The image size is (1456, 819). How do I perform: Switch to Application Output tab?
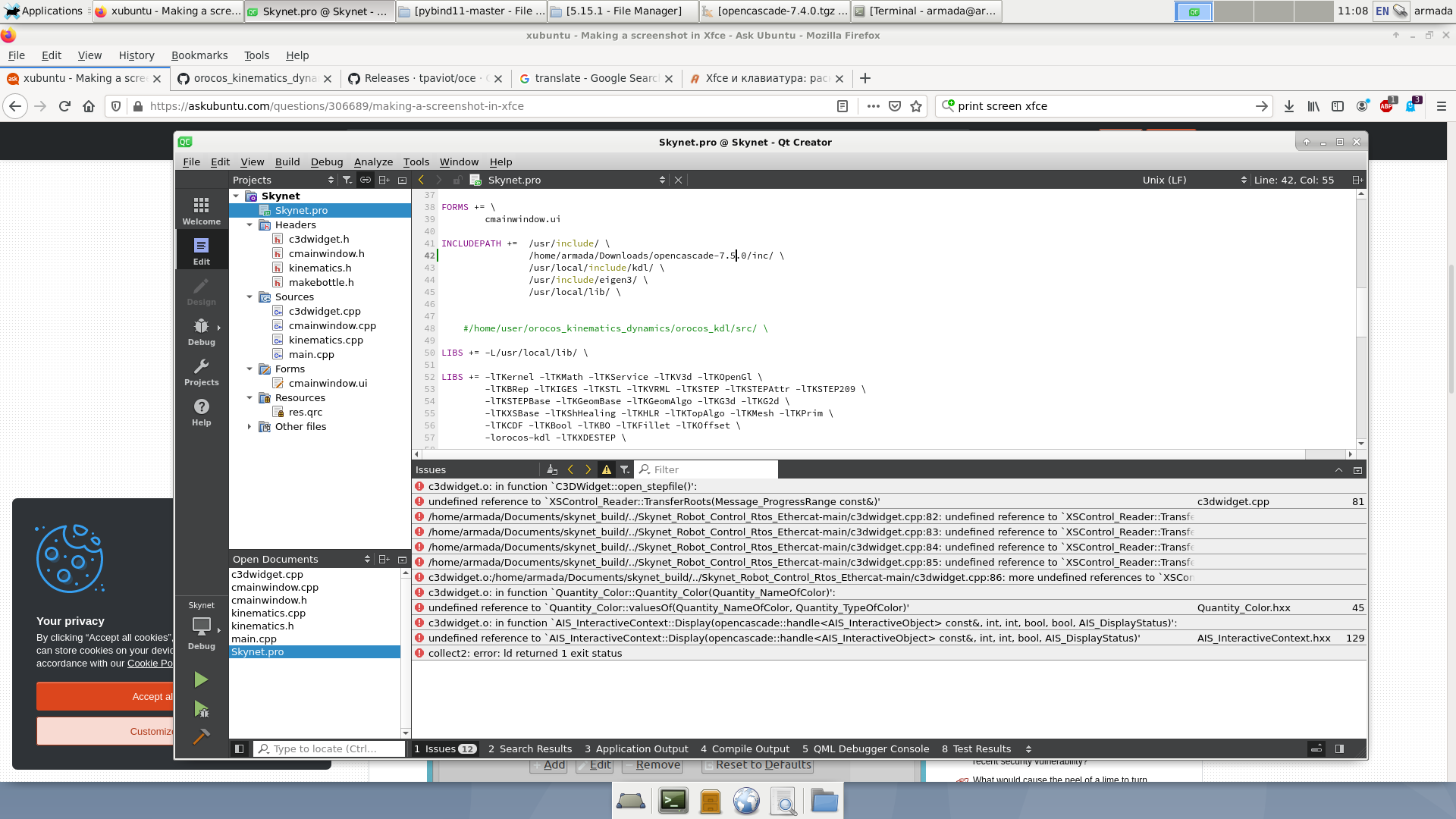click(636, 748)
